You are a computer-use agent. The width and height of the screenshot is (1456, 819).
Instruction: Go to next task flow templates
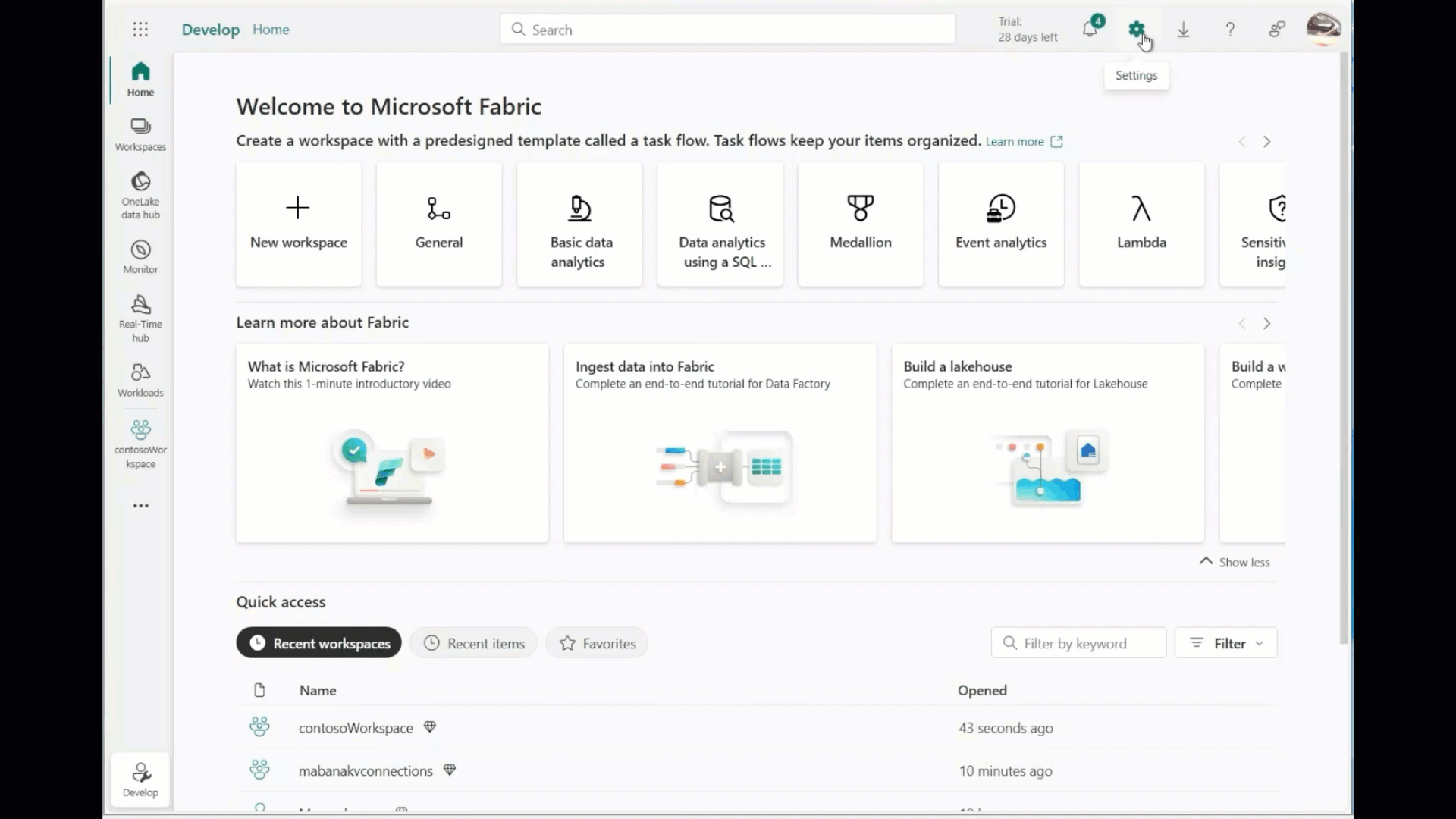pyautogui.click(x=1266, y=142)
